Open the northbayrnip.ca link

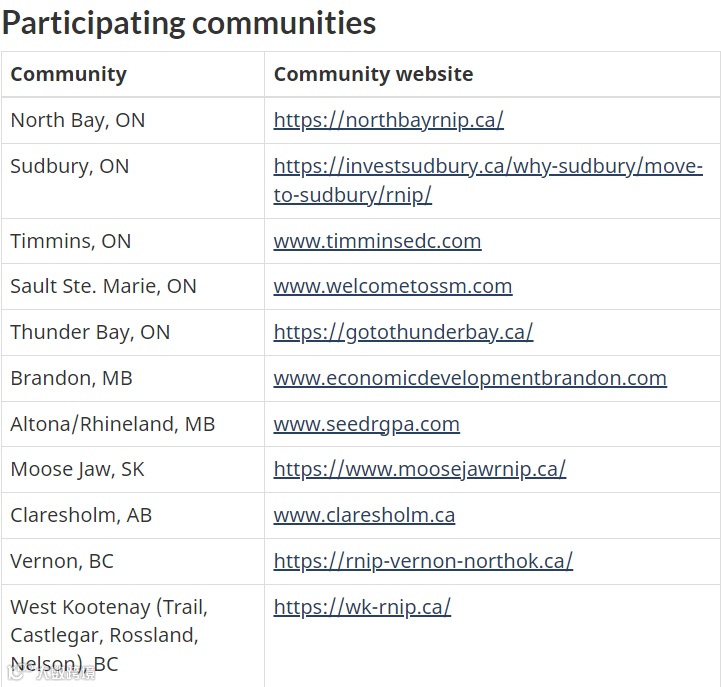(388, 120)
